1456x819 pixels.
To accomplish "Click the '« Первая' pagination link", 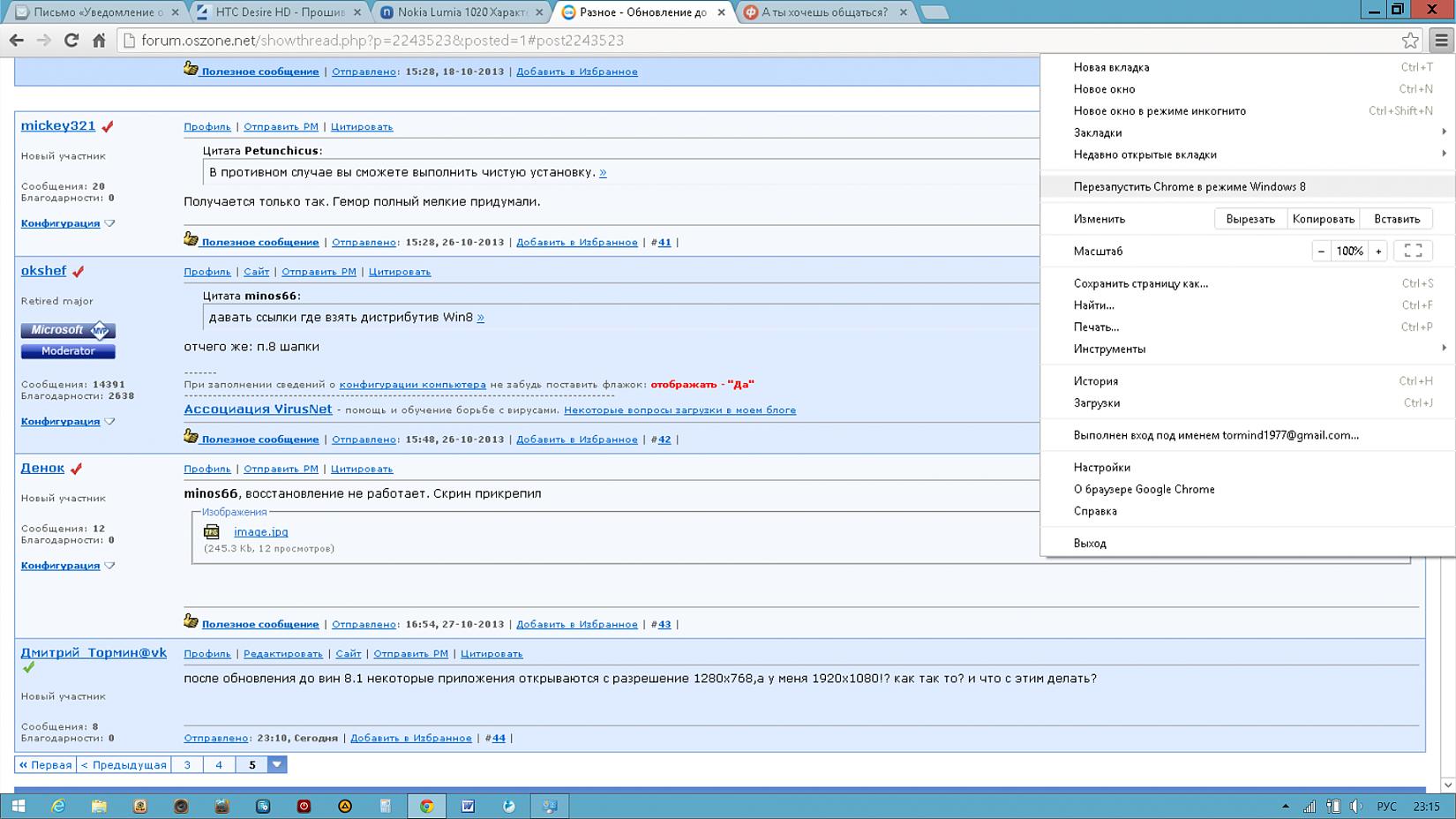I will pos(46,764).
